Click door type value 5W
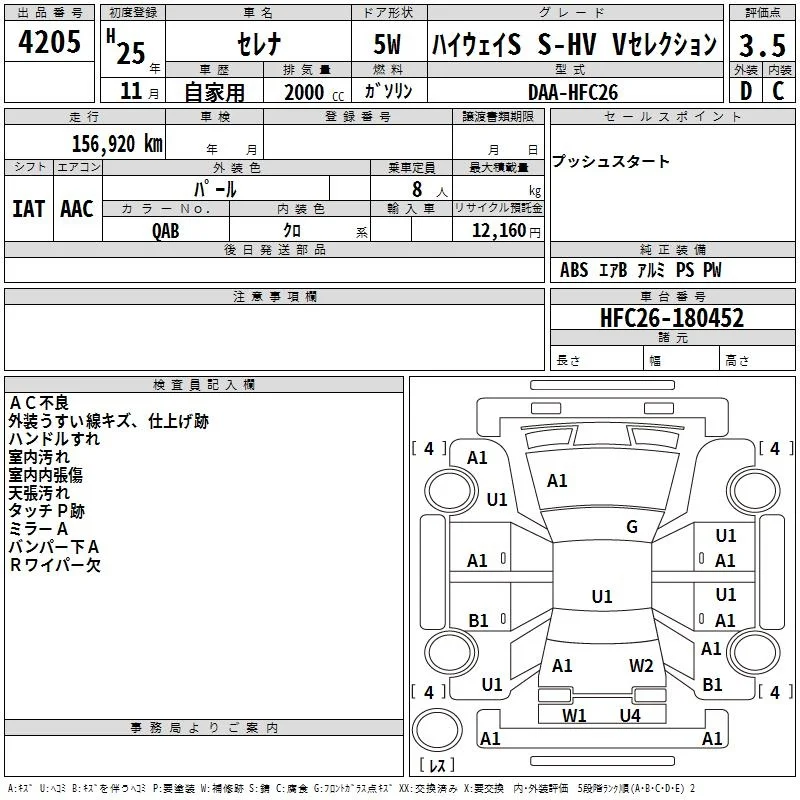 pos(388,44)
